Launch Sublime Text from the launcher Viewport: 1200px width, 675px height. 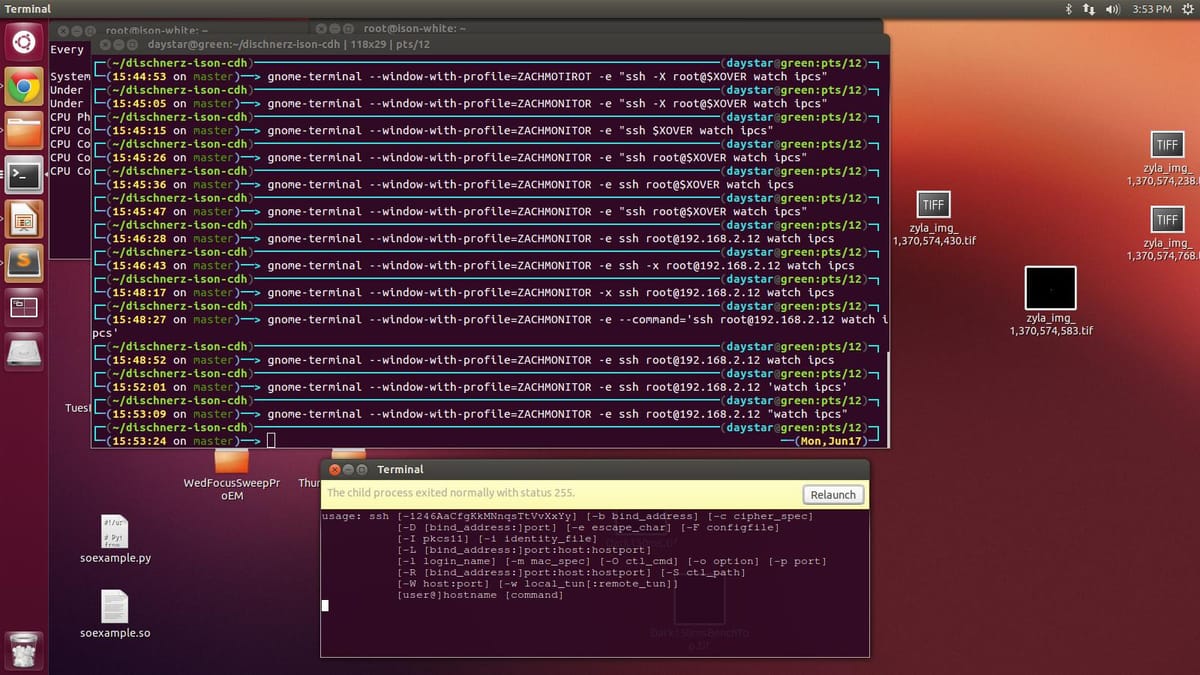tap(24, 263)
